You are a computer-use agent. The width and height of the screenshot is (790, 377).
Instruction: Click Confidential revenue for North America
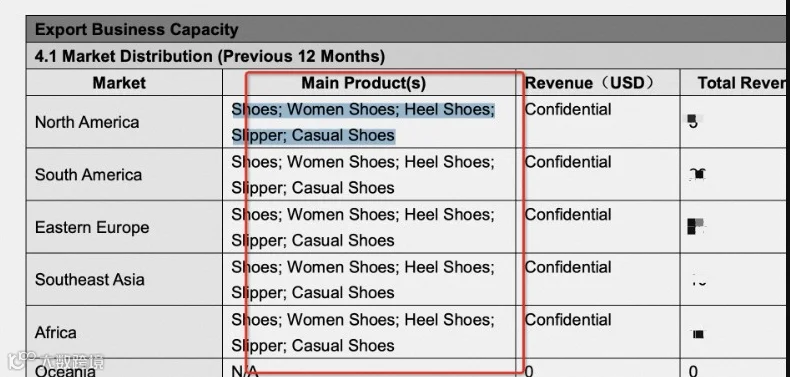tap(568, 109)
